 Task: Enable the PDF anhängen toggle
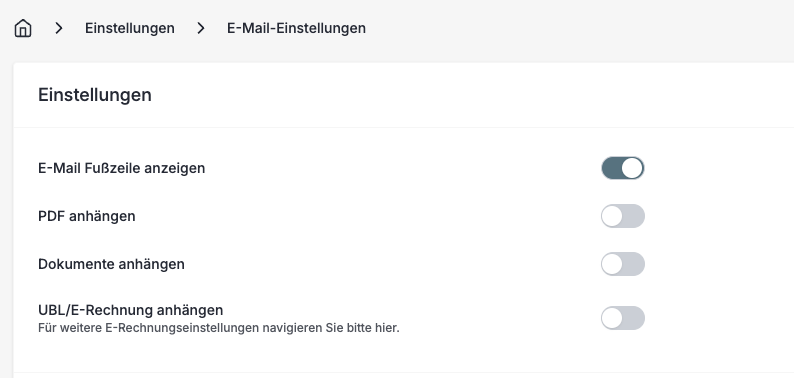[622, 216]
